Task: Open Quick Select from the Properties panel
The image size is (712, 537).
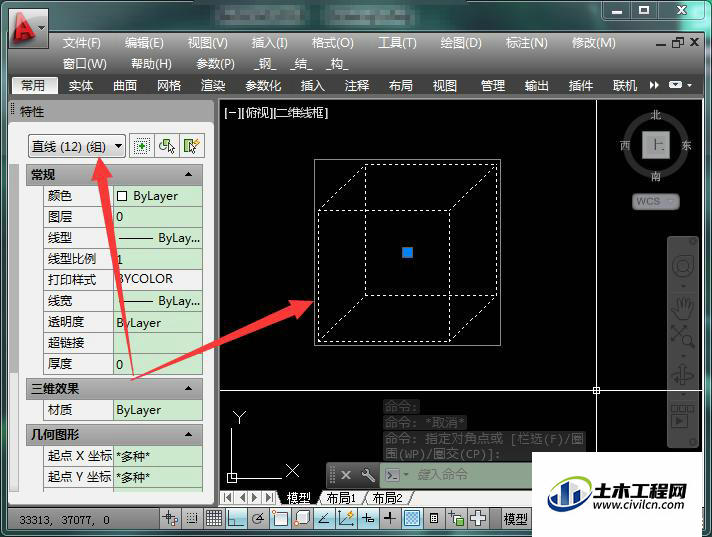Action: [192, 146]
